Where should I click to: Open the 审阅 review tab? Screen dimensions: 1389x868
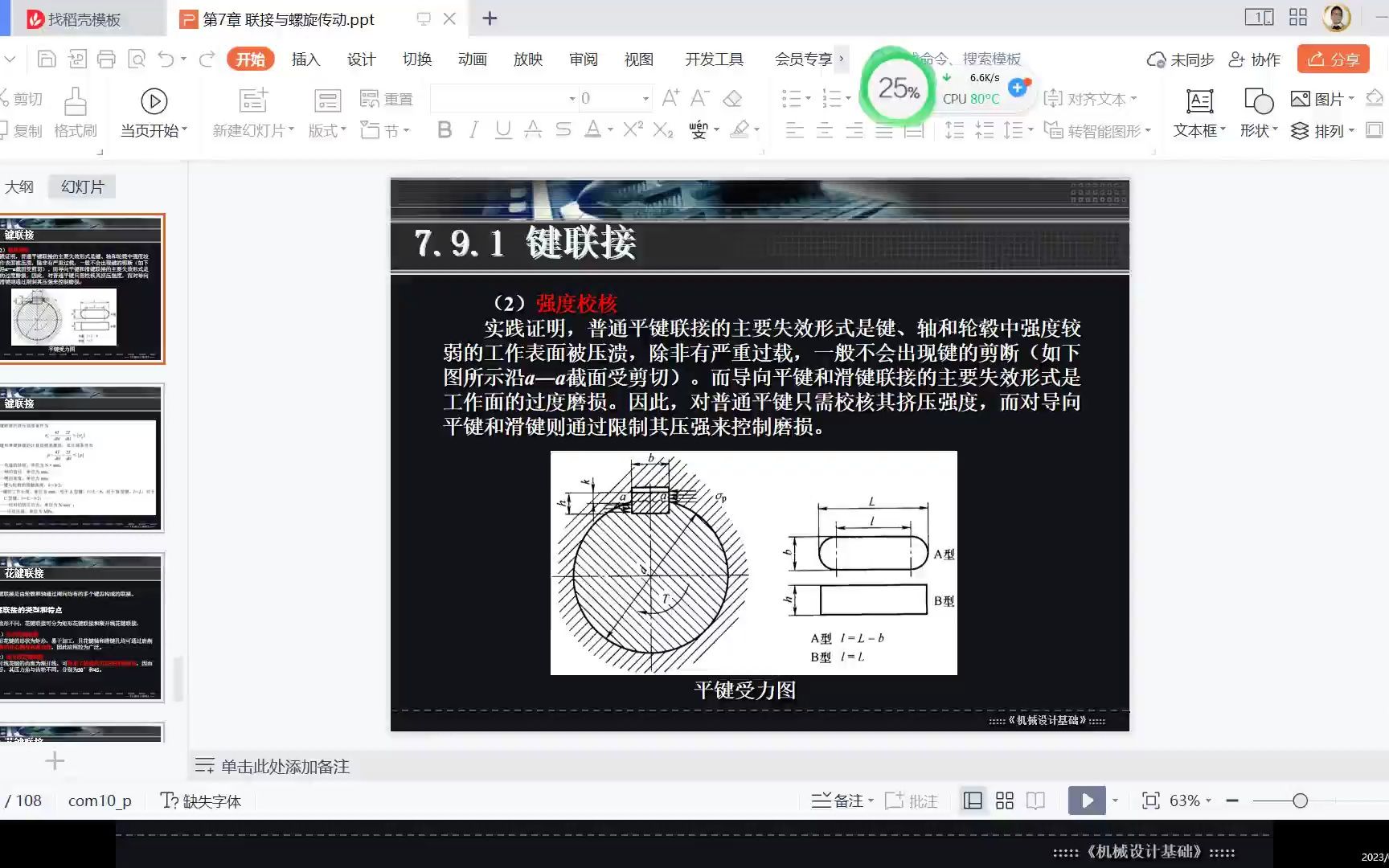[x=583, y=59]
